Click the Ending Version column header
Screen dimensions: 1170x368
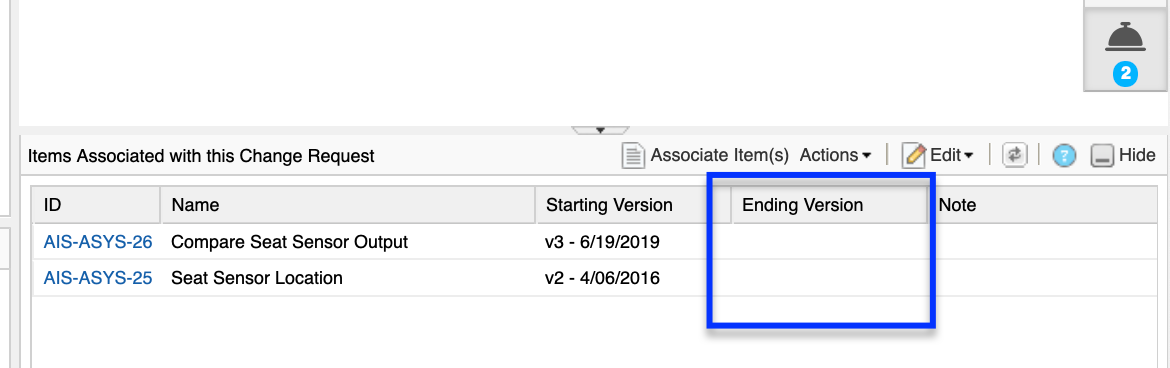(830, 205)
